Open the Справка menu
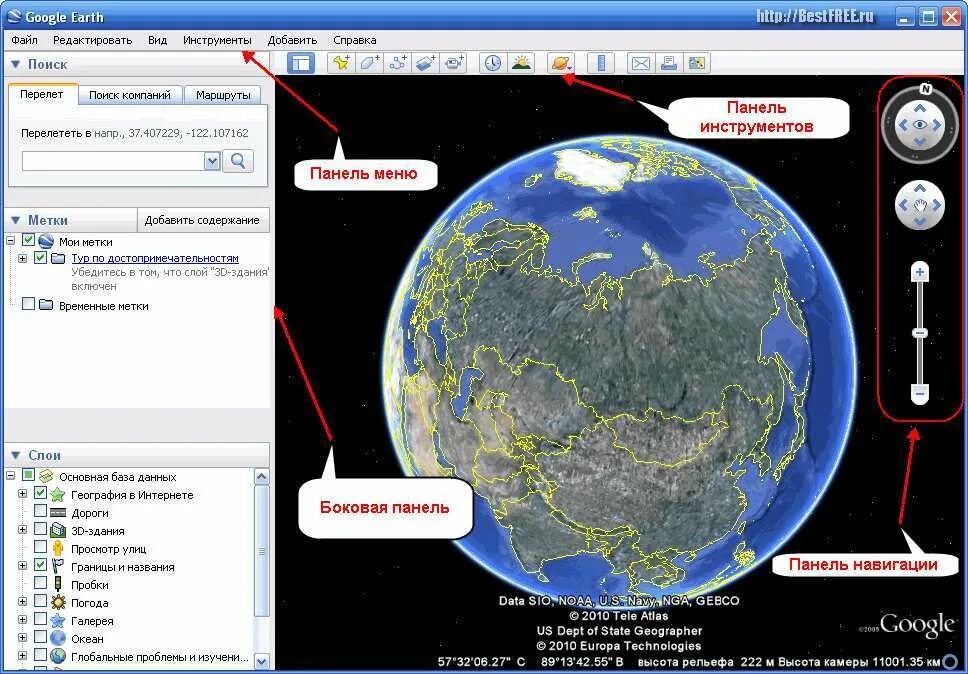The height and width of the screenshot is (674, 968). click(355, 40)
